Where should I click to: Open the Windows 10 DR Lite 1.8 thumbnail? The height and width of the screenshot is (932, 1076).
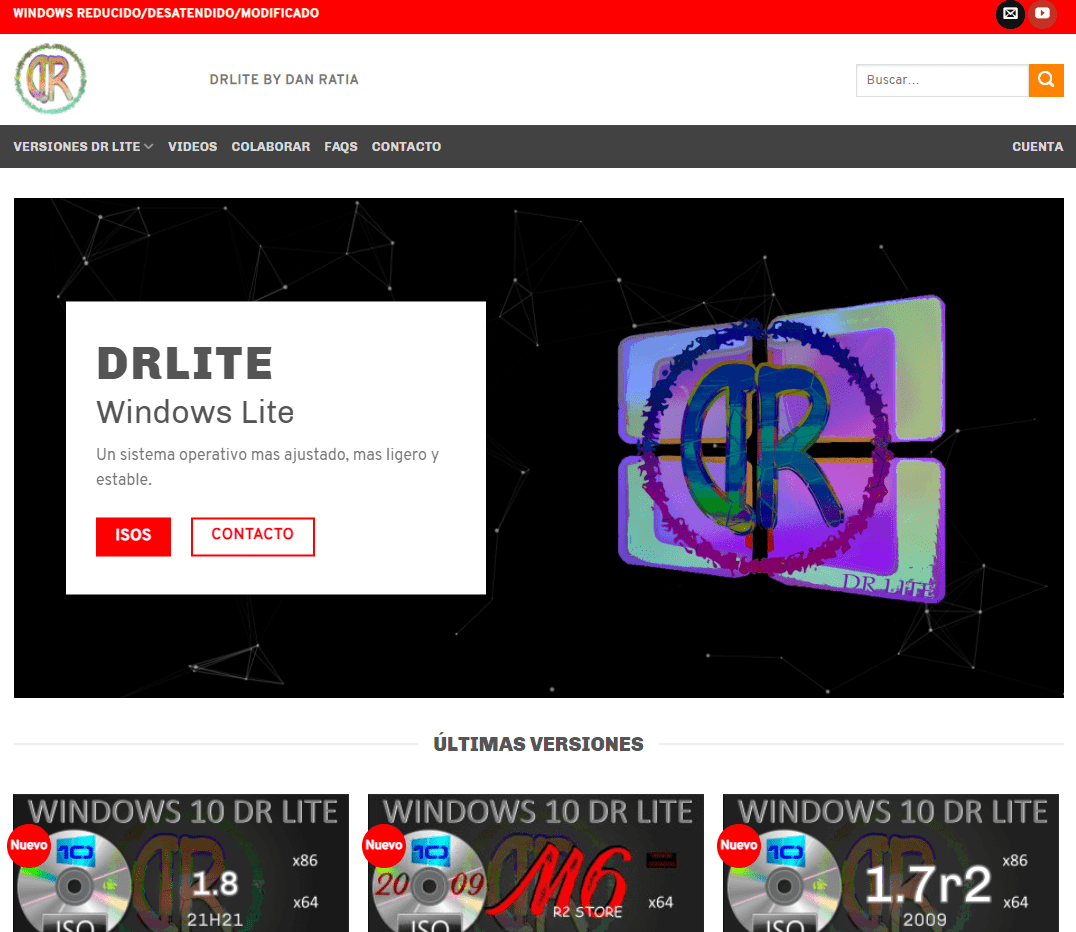point(181,863)
